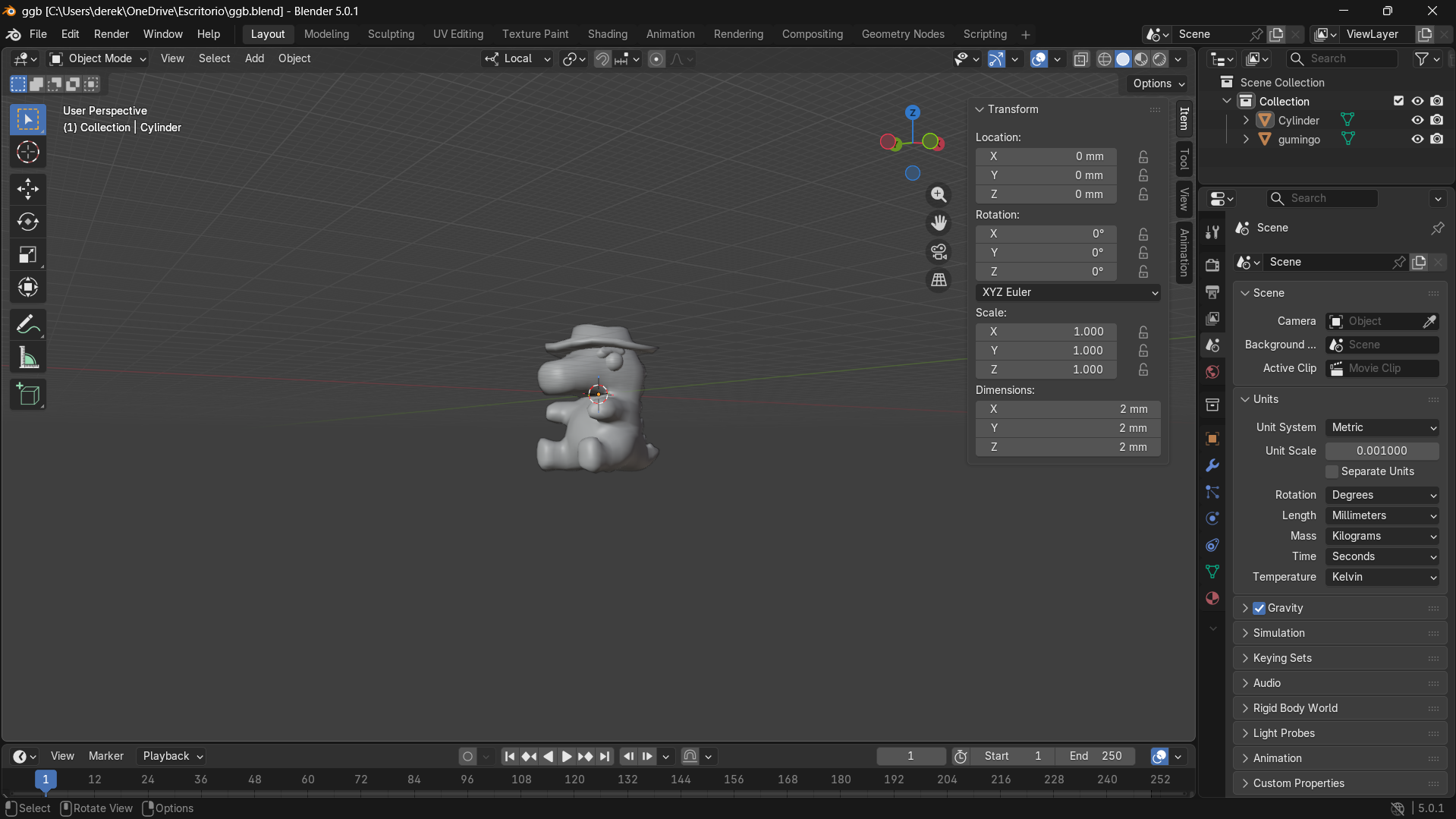Select the Measure tool

pyautogui.click(x=28, y=358)
